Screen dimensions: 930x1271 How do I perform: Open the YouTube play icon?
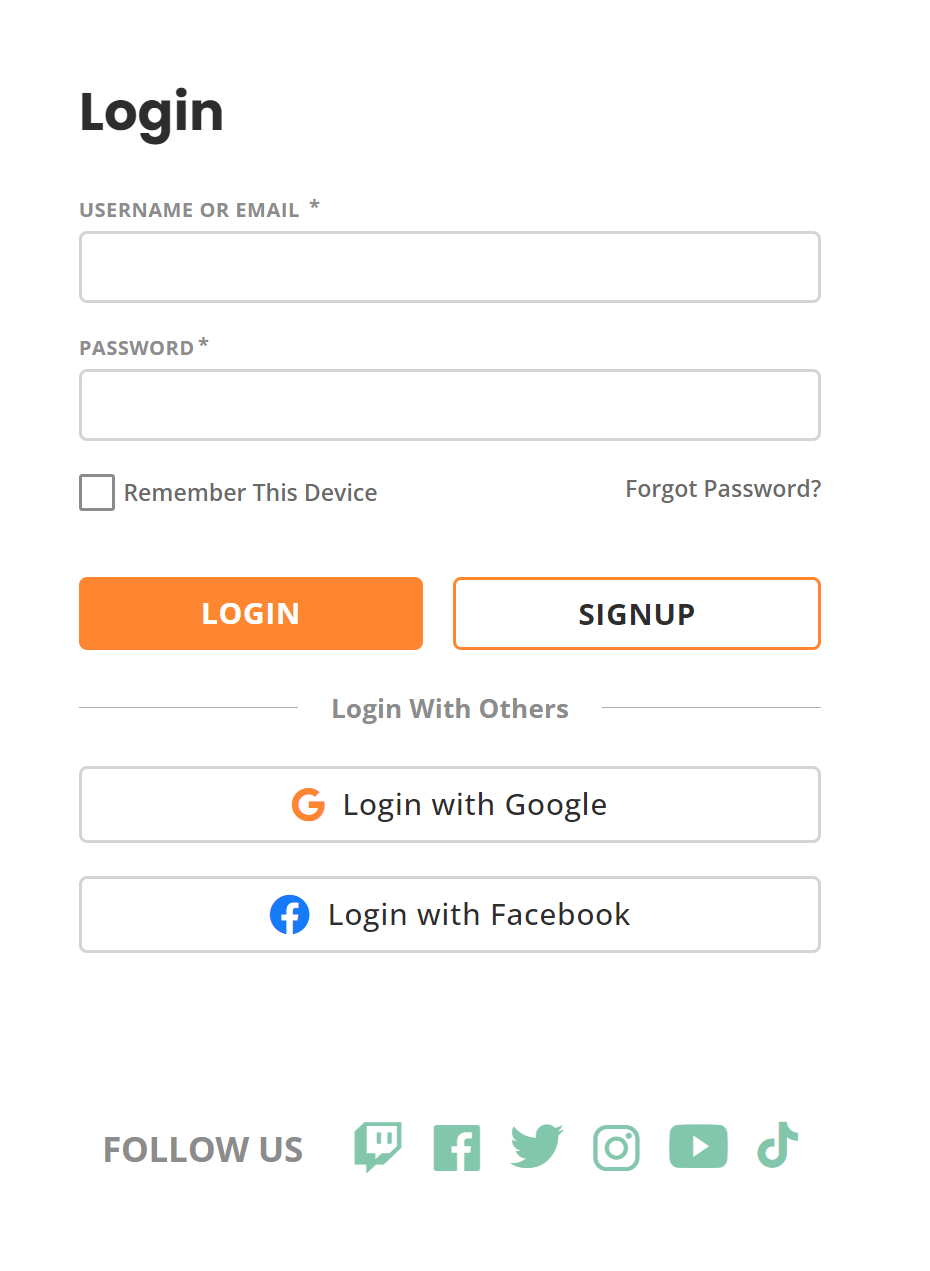698,1147
